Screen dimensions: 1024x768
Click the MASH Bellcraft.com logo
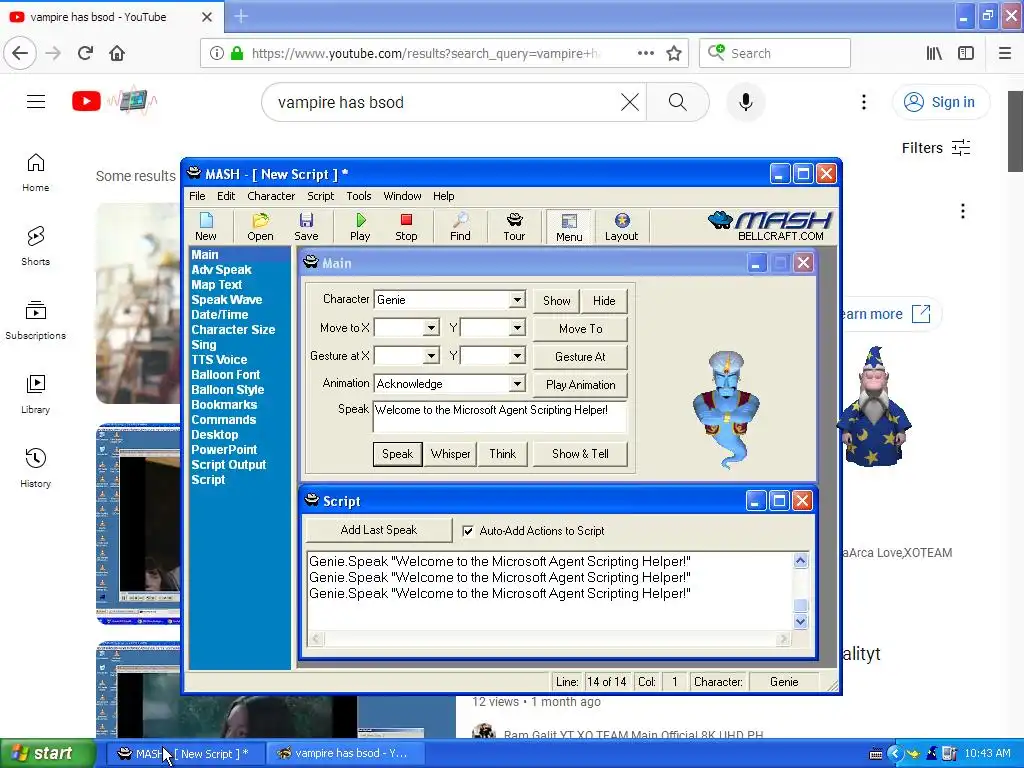771,226
